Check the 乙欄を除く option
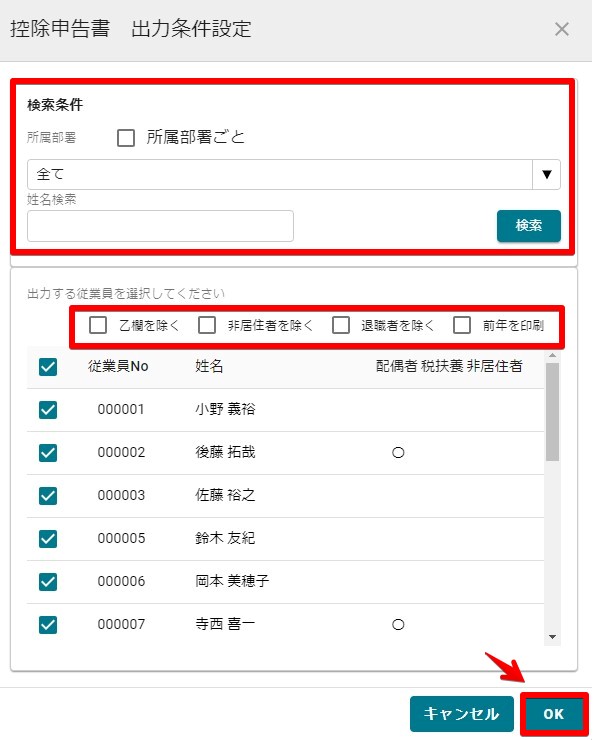594x740 pixels. (98, 325)
